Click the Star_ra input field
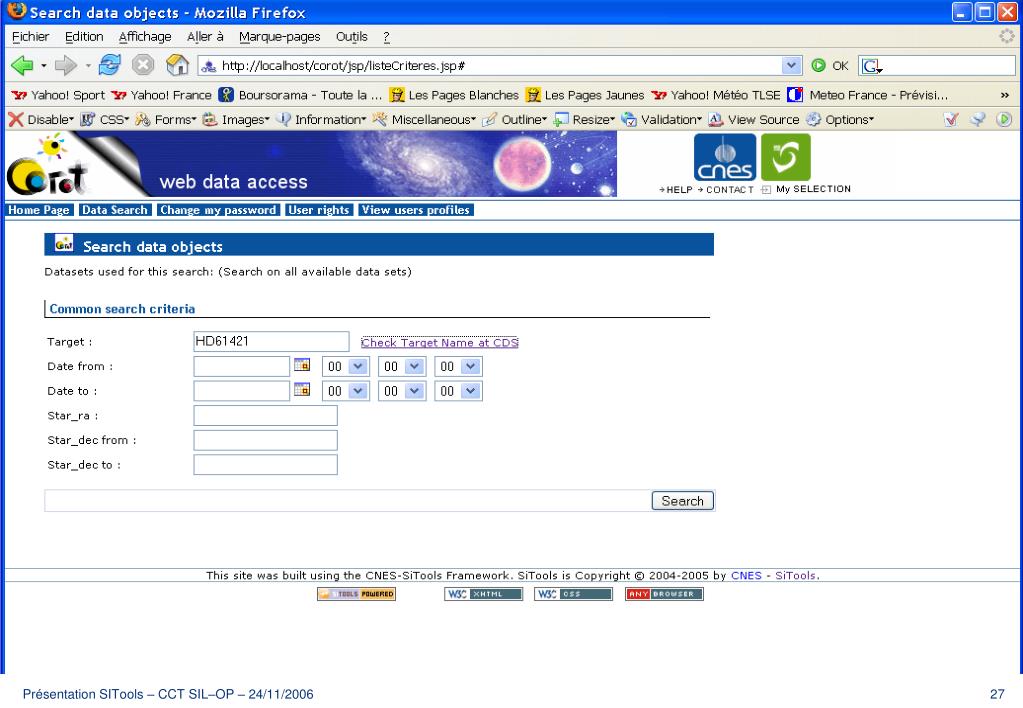This screenshot has height=708, width=1023. point(266,416)
